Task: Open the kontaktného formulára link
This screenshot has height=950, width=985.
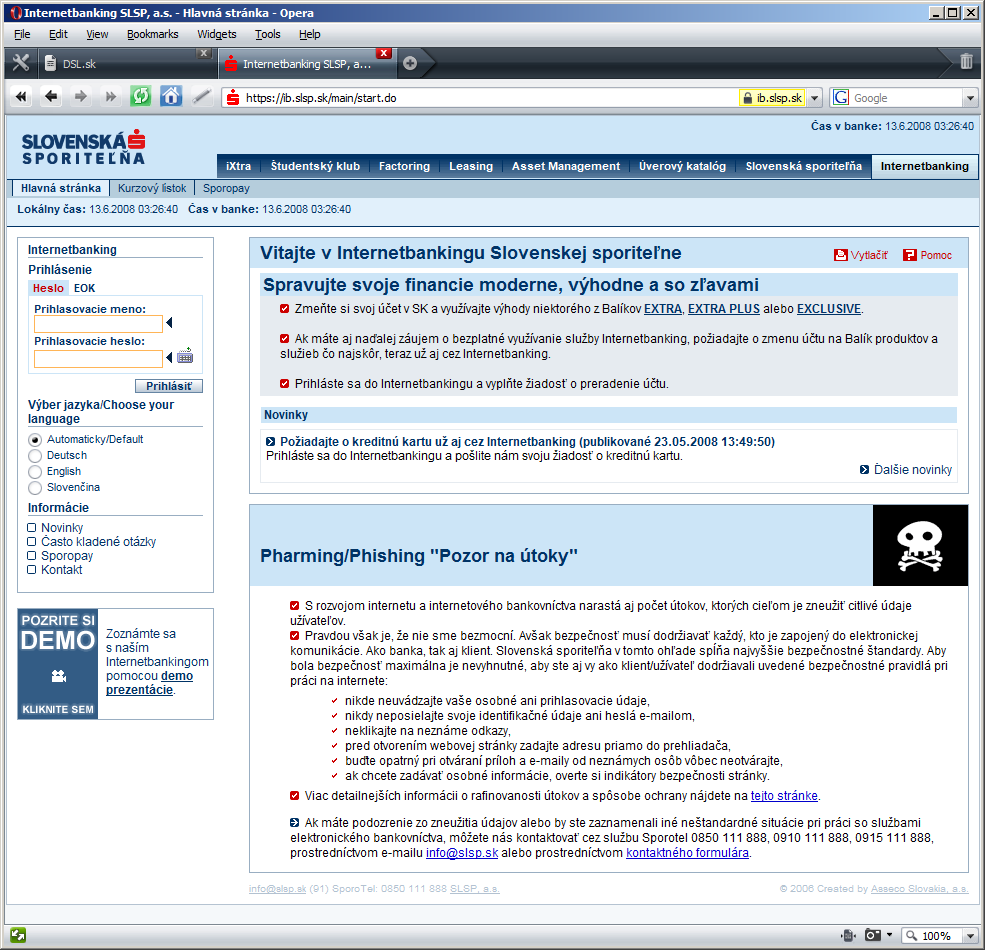Action: coord(687,853)
